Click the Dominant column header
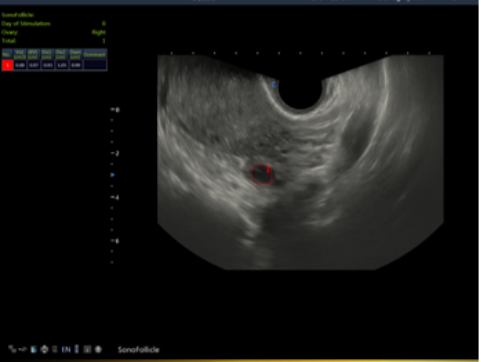This screenshot has width=481, height=362. pyautogui.click(x=95, y=54)
